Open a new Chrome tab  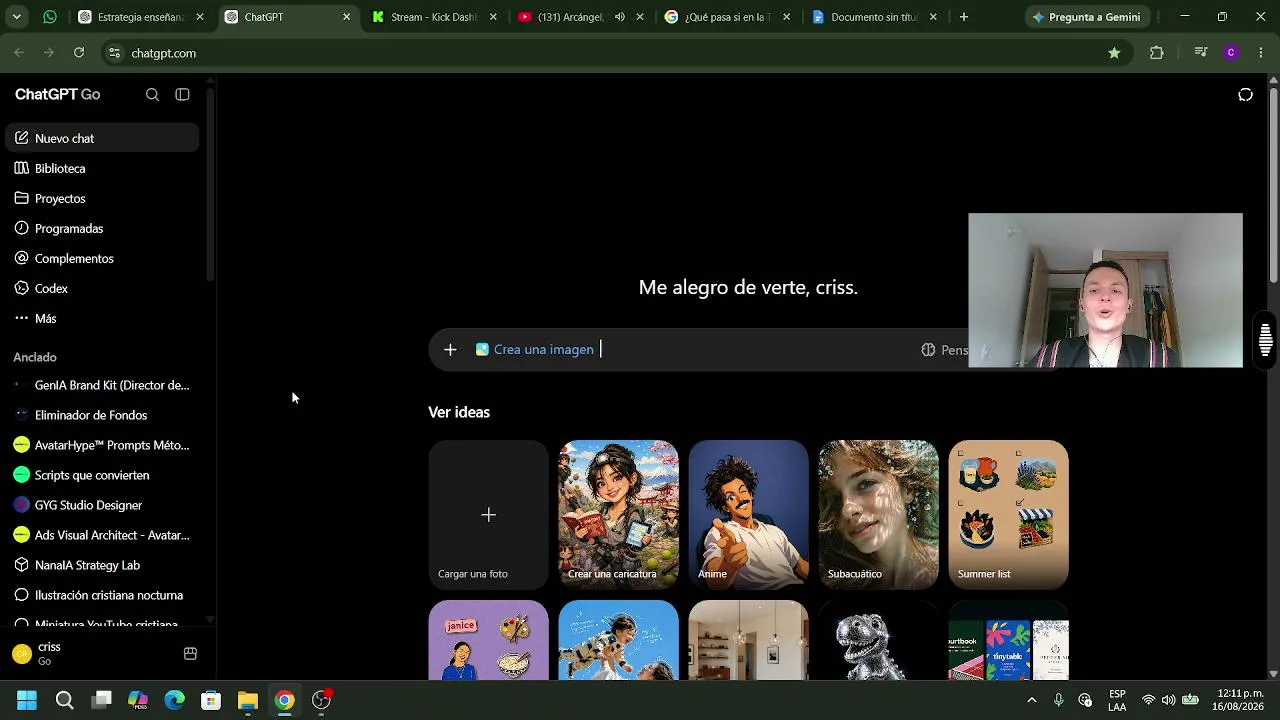964,17
